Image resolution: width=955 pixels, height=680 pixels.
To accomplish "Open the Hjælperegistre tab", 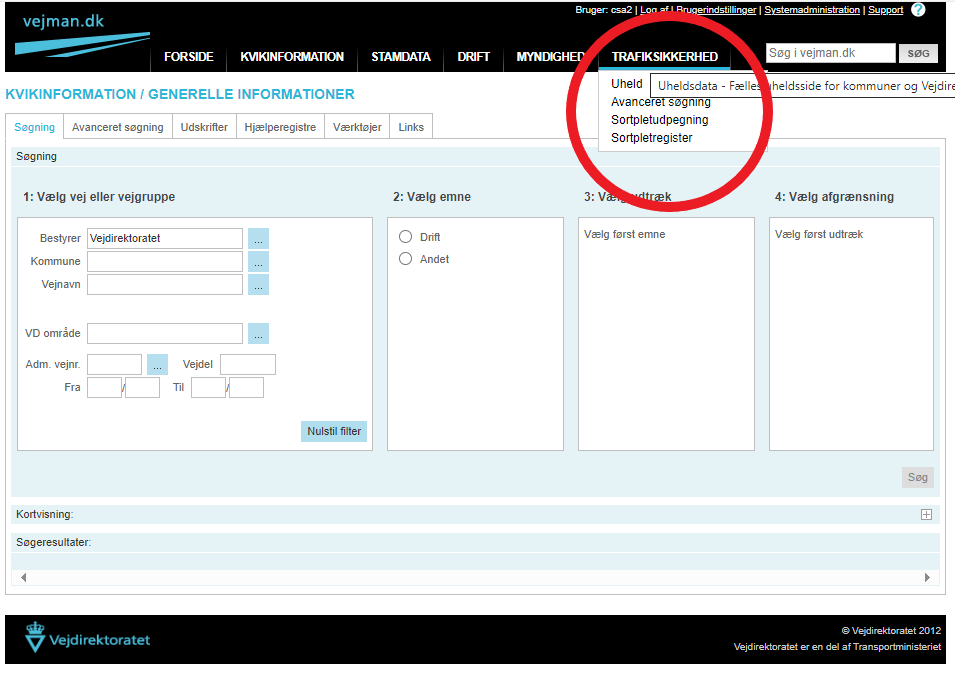I will click(281, 128).
